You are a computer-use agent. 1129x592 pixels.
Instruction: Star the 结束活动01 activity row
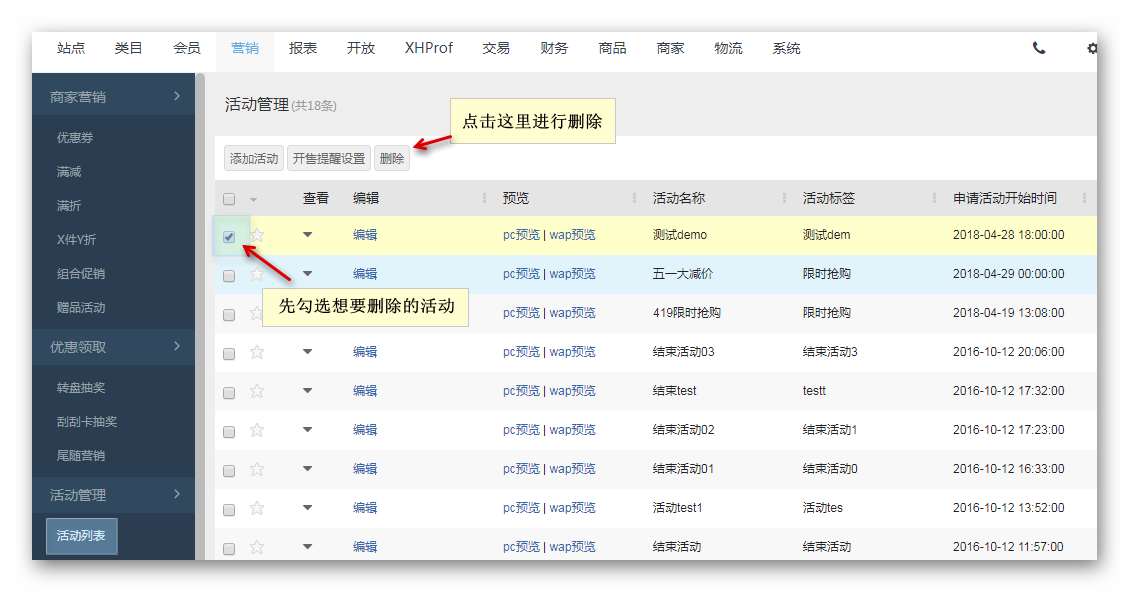257,469
